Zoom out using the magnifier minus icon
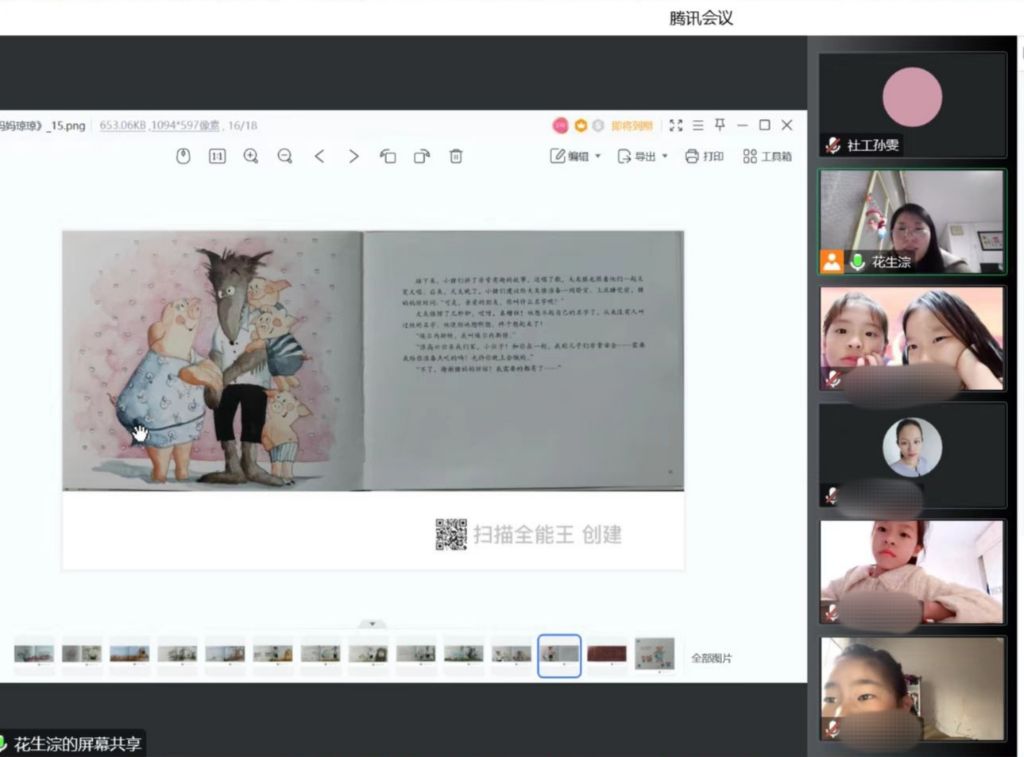Screen dimensions: 1024x757 pos(285,156)
